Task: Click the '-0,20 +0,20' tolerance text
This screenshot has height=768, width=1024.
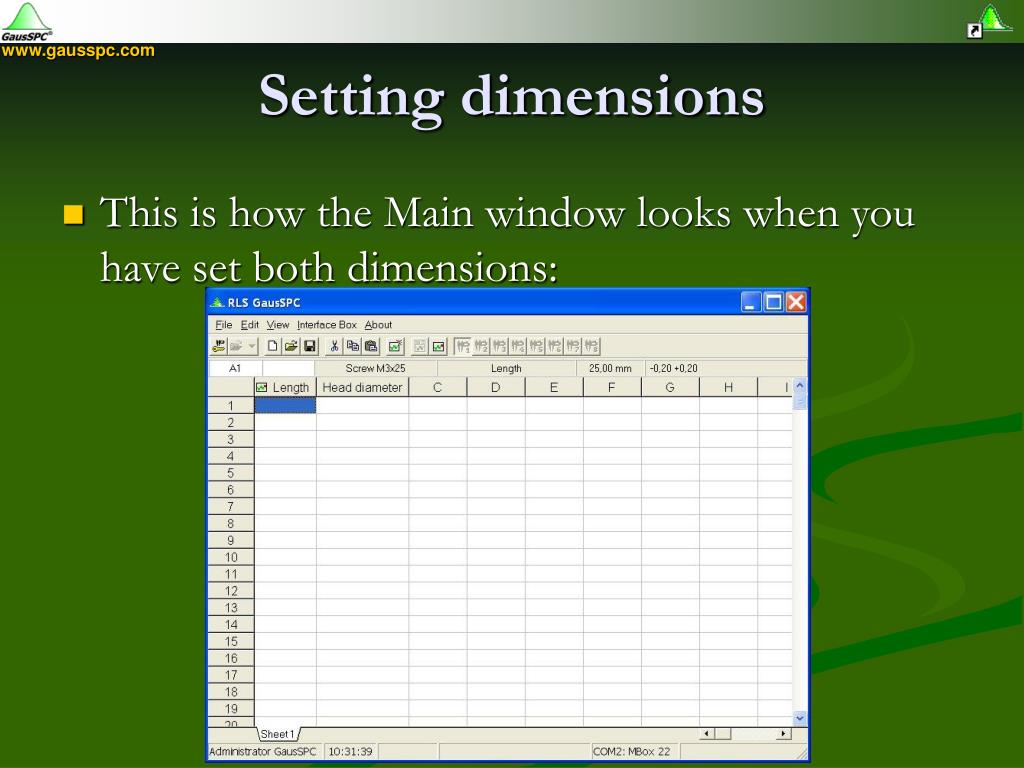Action: point(673,368)
